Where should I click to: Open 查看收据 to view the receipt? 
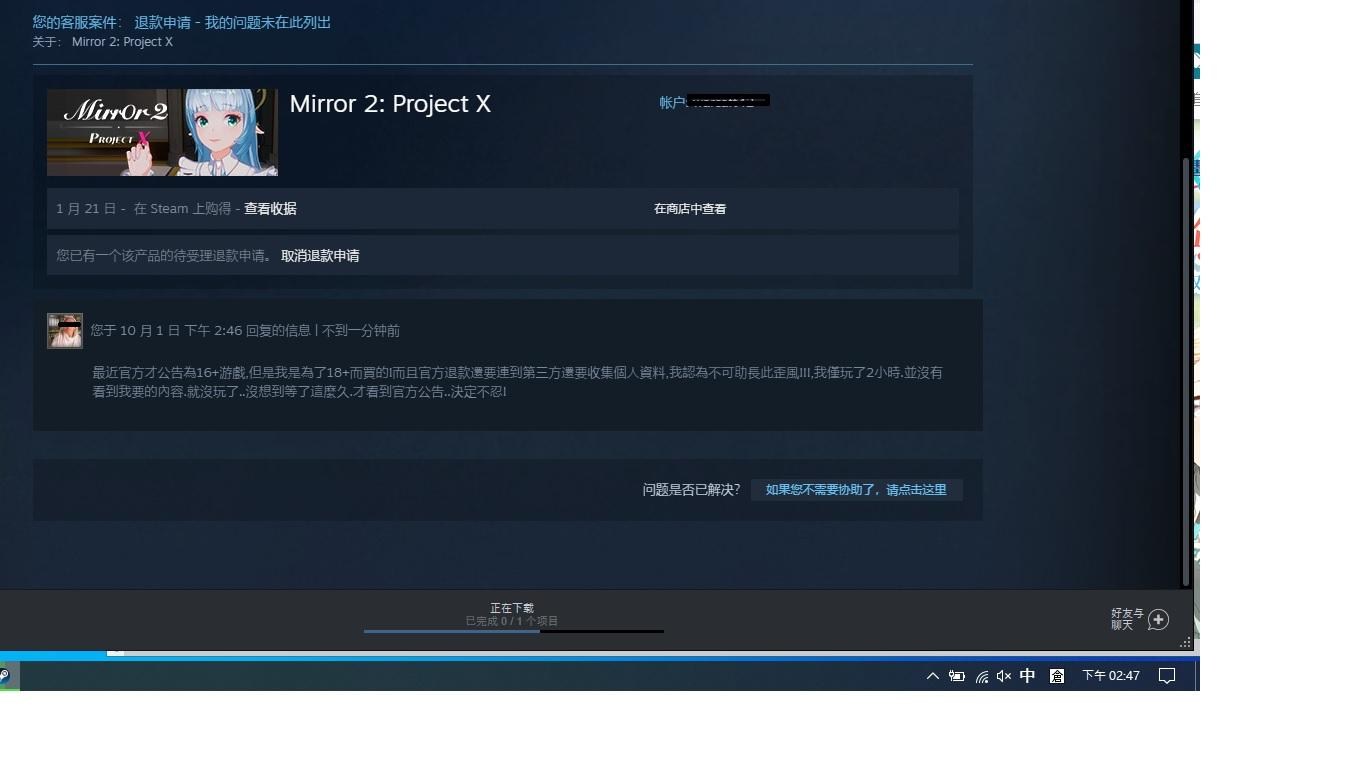(268, 209)
